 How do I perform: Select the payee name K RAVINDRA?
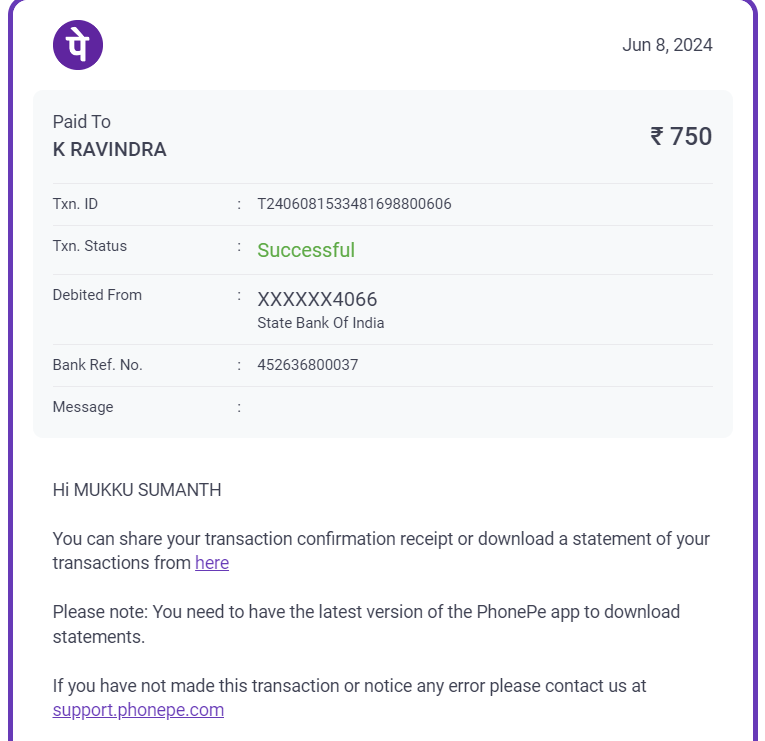110,150
